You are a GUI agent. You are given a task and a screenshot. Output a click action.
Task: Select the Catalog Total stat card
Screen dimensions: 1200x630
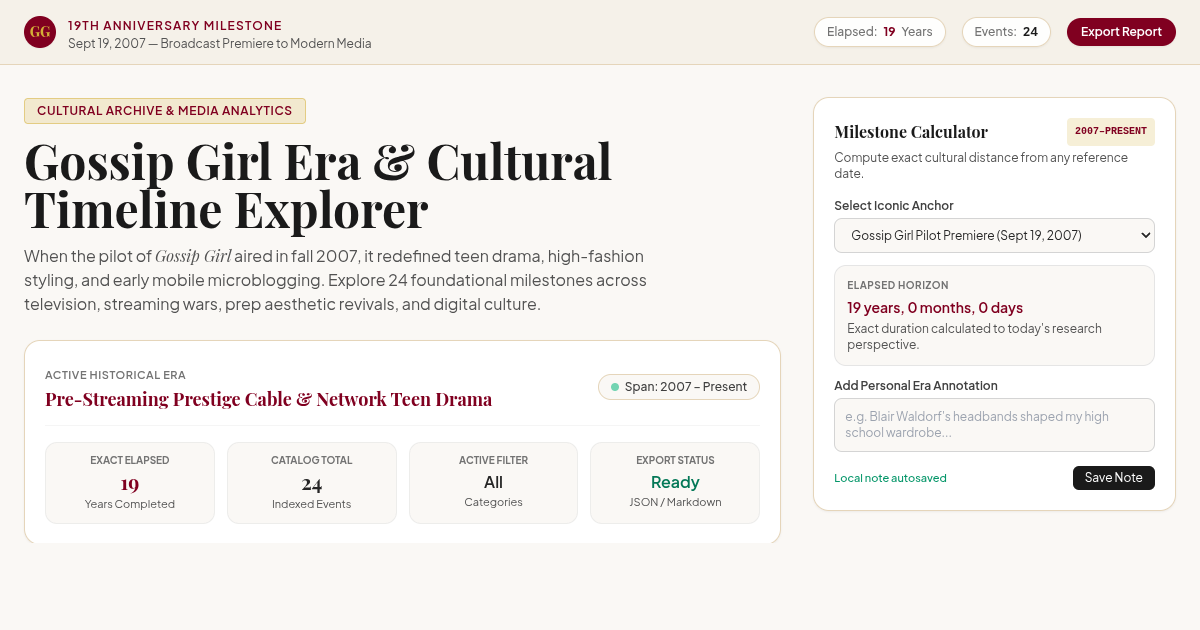(312, 483)
